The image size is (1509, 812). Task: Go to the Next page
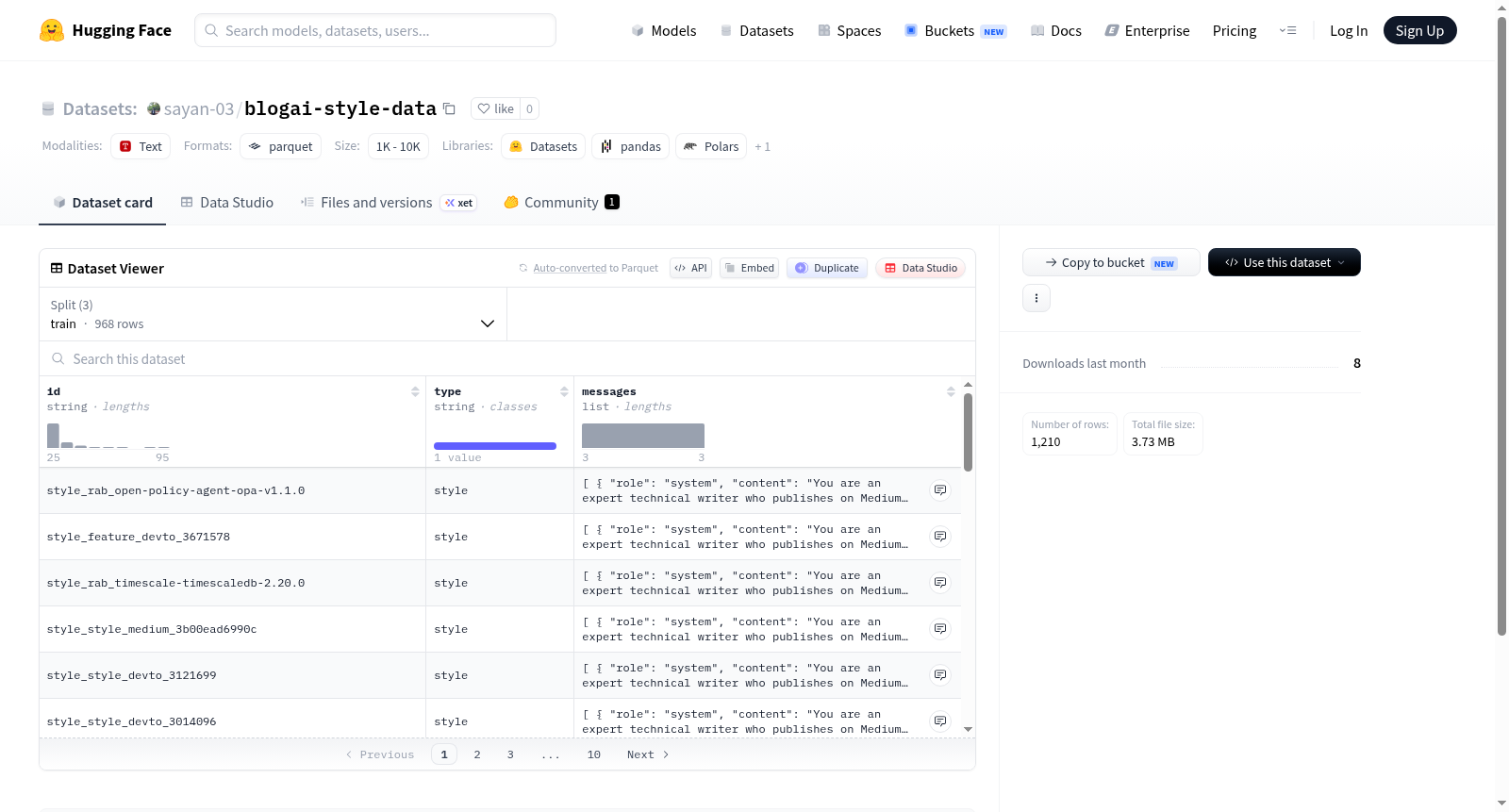click(x=648, y=754)
